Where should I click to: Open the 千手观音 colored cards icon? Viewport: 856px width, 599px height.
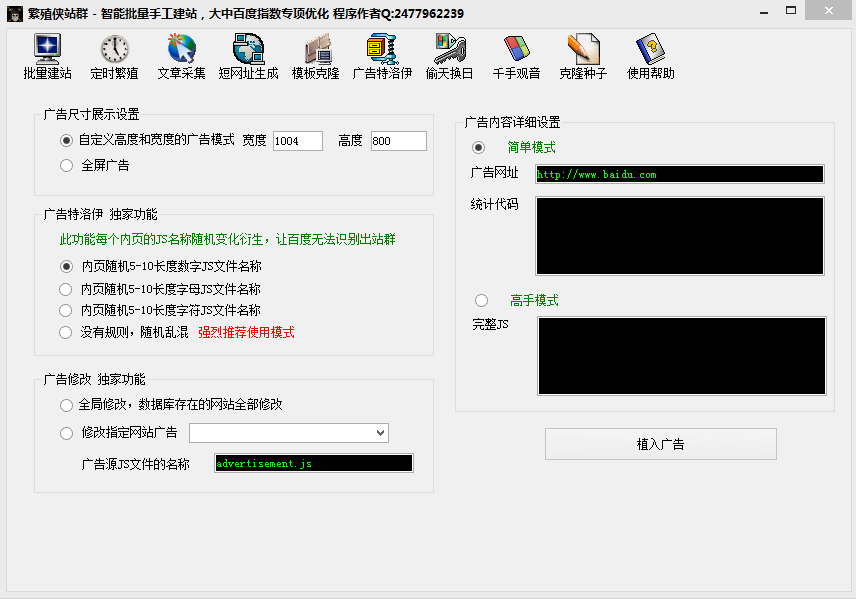coord(516,49)
